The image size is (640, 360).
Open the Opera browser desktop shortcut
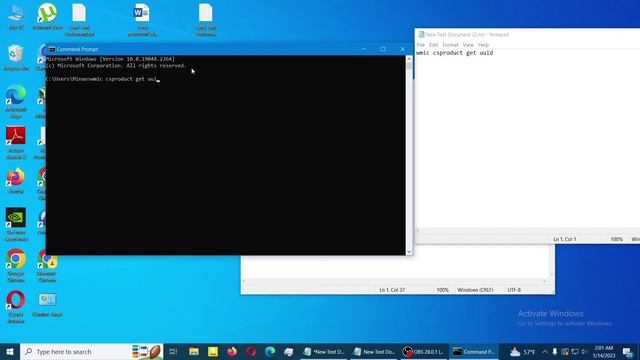click(x=16, y=307)
